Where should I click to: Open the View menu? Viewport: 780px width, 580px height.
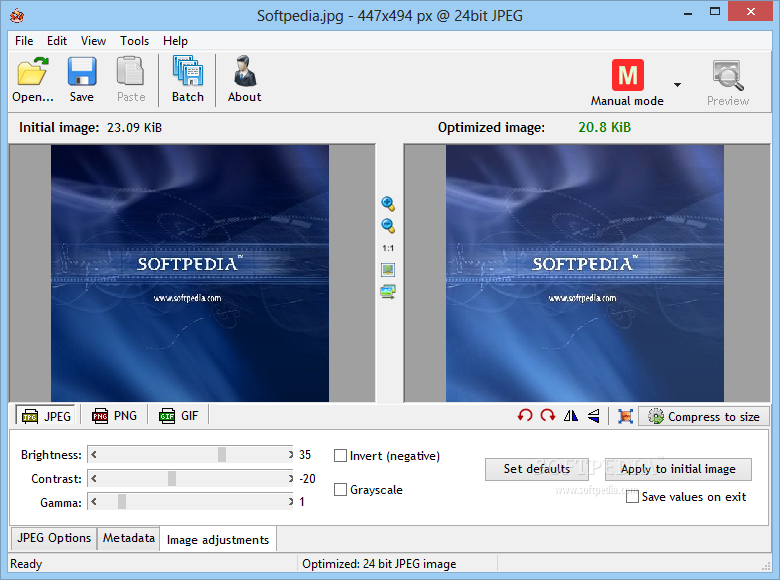(93, 41)
